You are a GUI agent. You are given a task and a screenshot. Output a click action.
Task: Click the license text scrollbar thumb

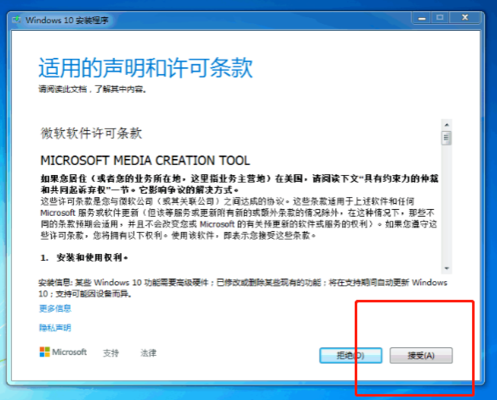tap(447, 138)
